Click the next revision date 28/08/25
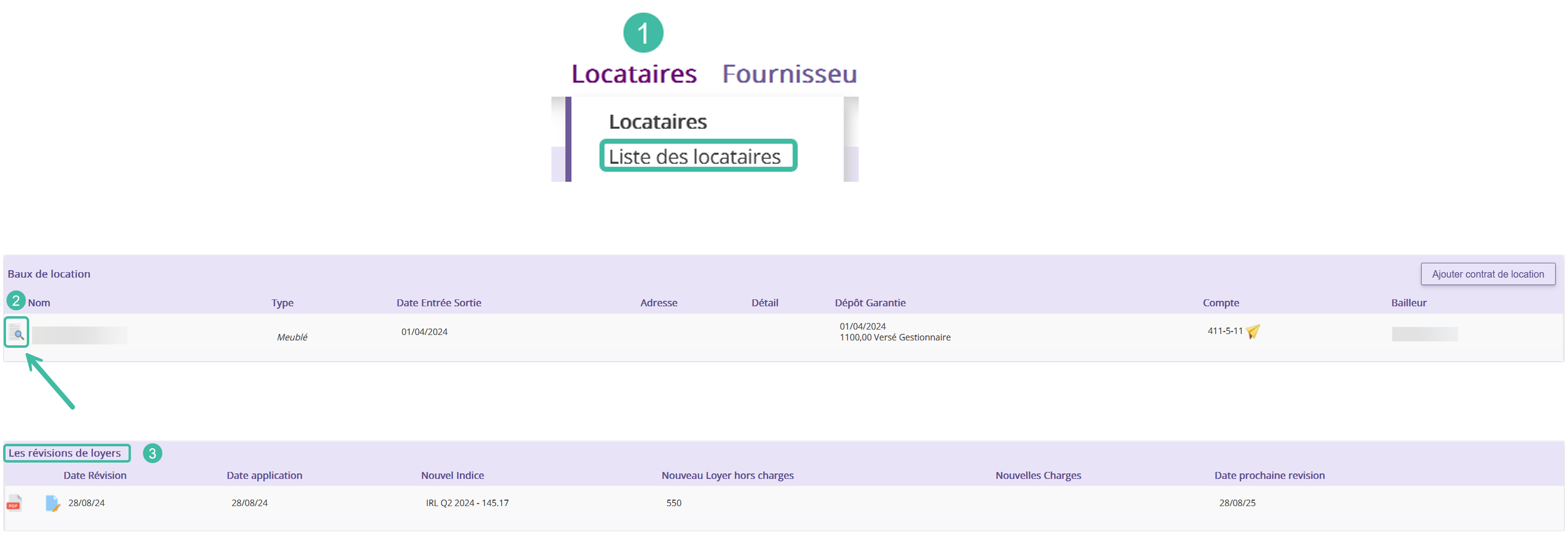The image size is (1568, 537). click(x=1237, y=503)
